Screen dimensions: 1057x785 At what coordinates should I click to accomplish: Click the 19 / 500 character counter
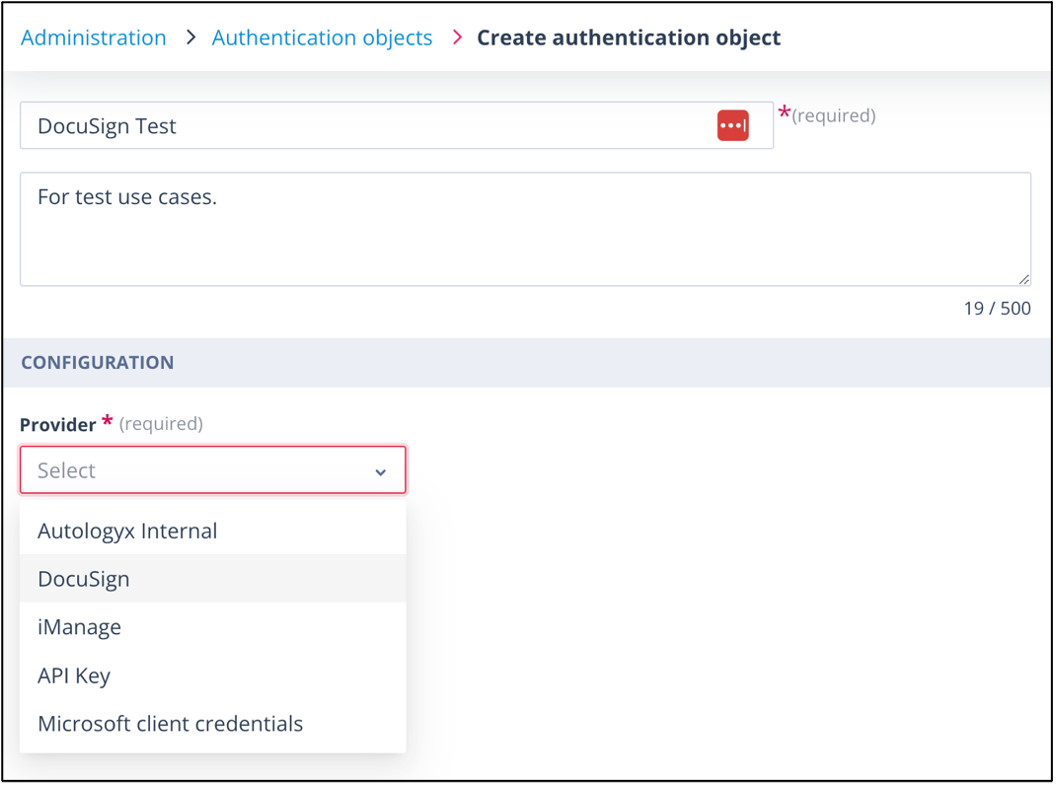(996, 309)
